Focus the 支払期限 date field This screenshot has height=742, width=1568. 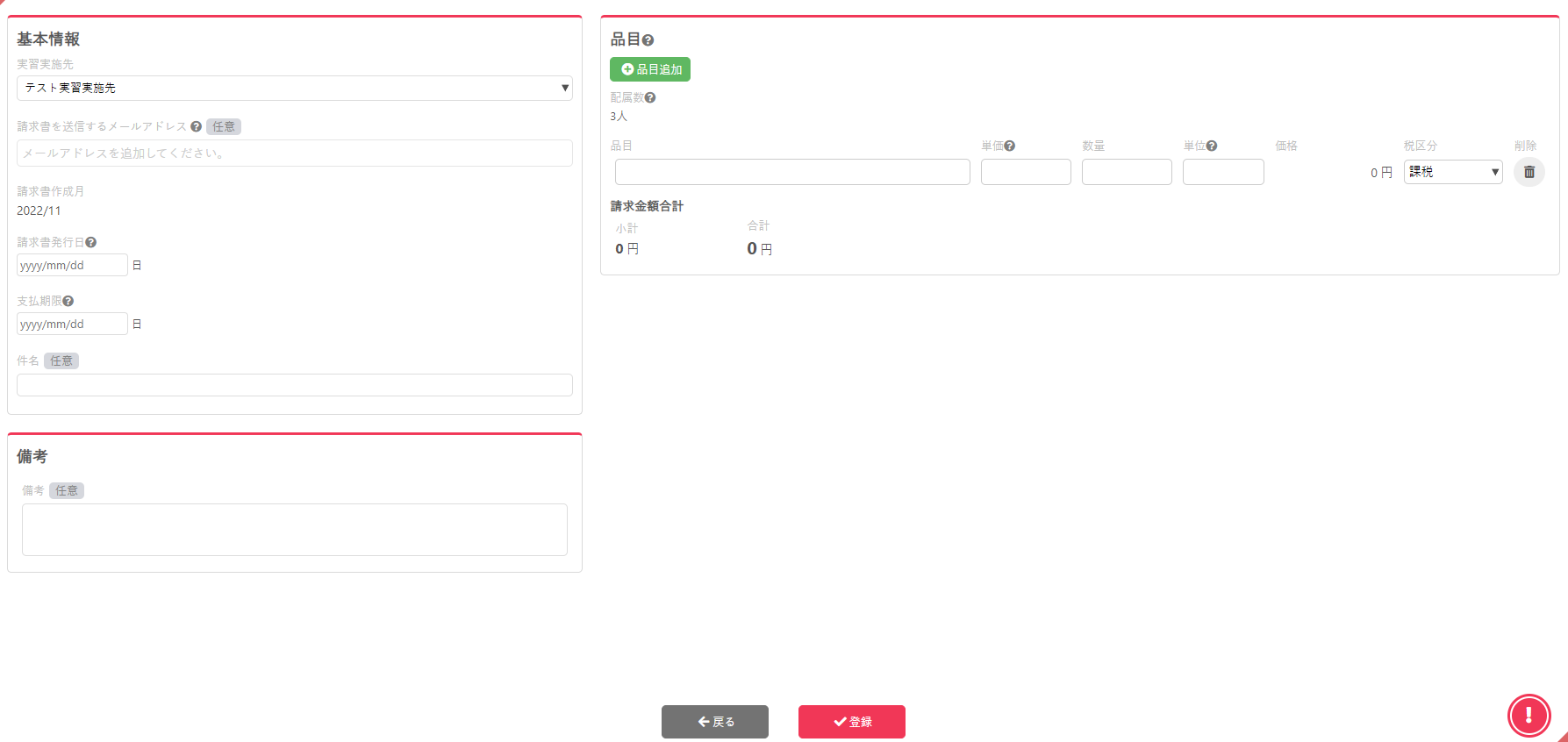point(72,325)
